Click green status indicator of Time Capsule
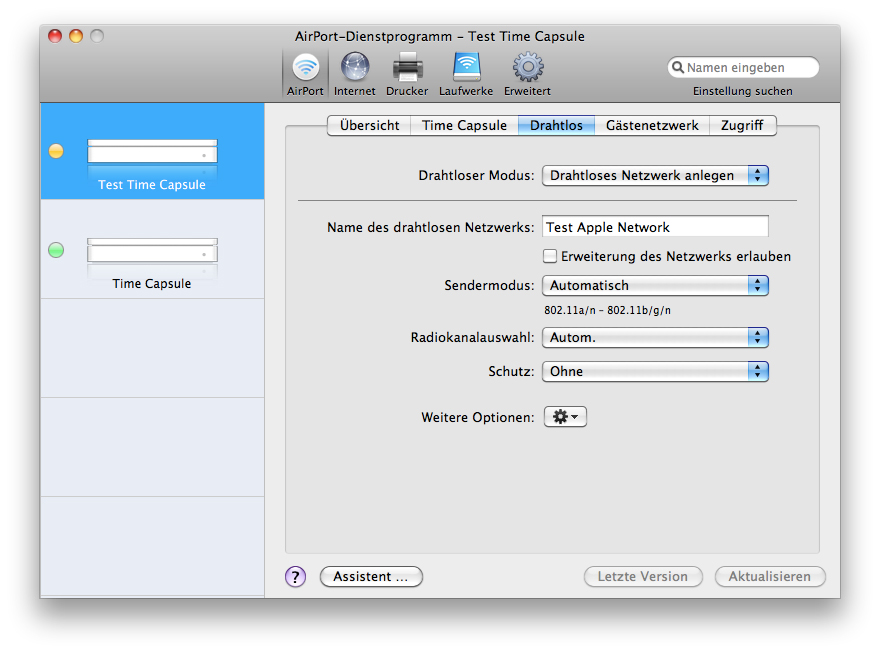Image resolution: width=880 pixels, height=653 pixels. click(56, 250)
